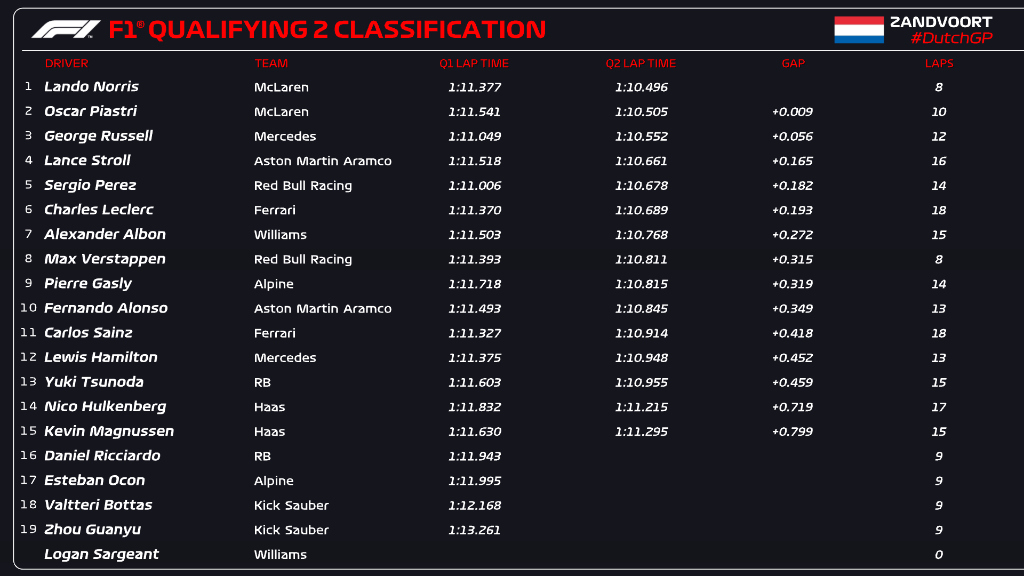Click the F1 logo in the header
The width and height of the screenshot is (1024, 576).
[66, 29]
